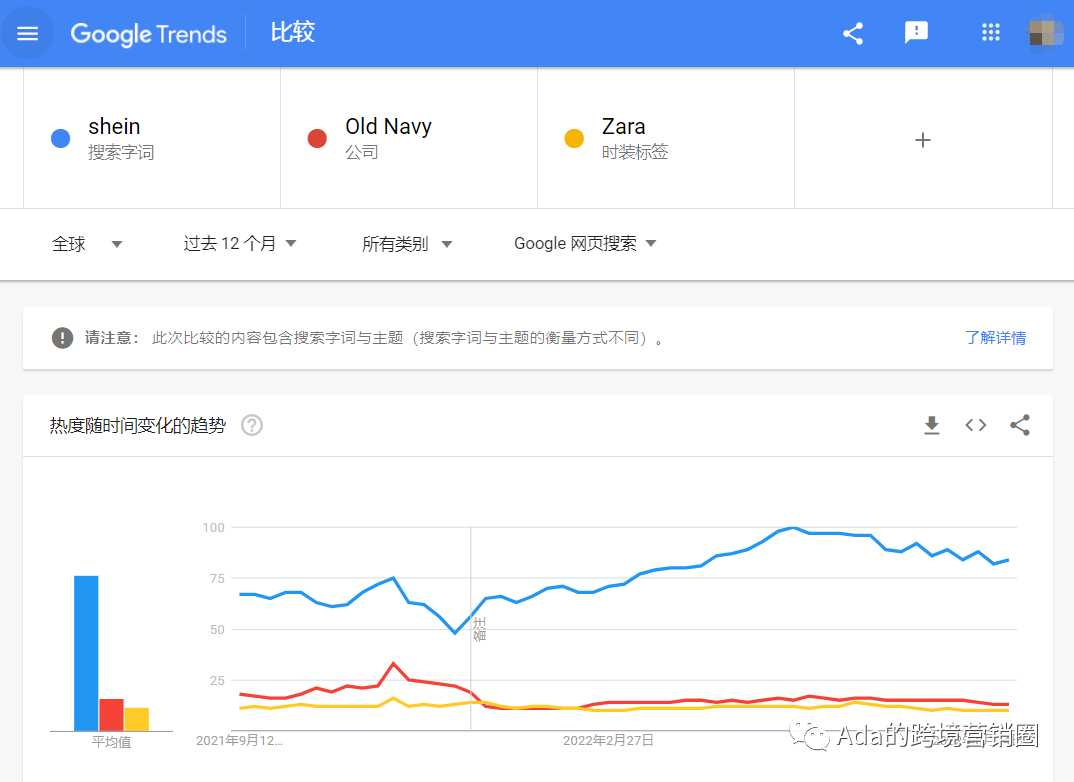Viewport: 1074px width, 782px height.
Task: Open the user account avatar
Action: [1045, 33]
